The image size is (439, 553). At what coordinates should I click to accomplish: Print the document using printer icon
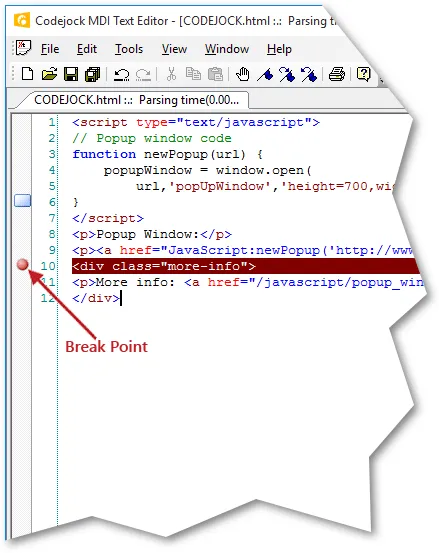(x=337, y=74)
